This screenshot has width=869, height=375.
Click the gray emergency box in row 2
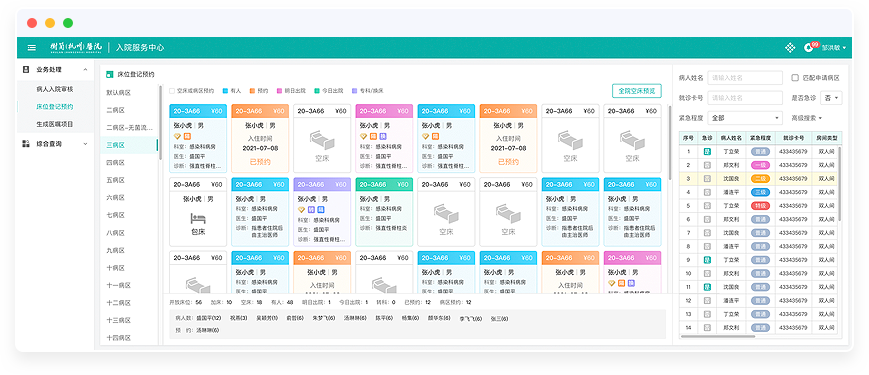click(707, 165)
